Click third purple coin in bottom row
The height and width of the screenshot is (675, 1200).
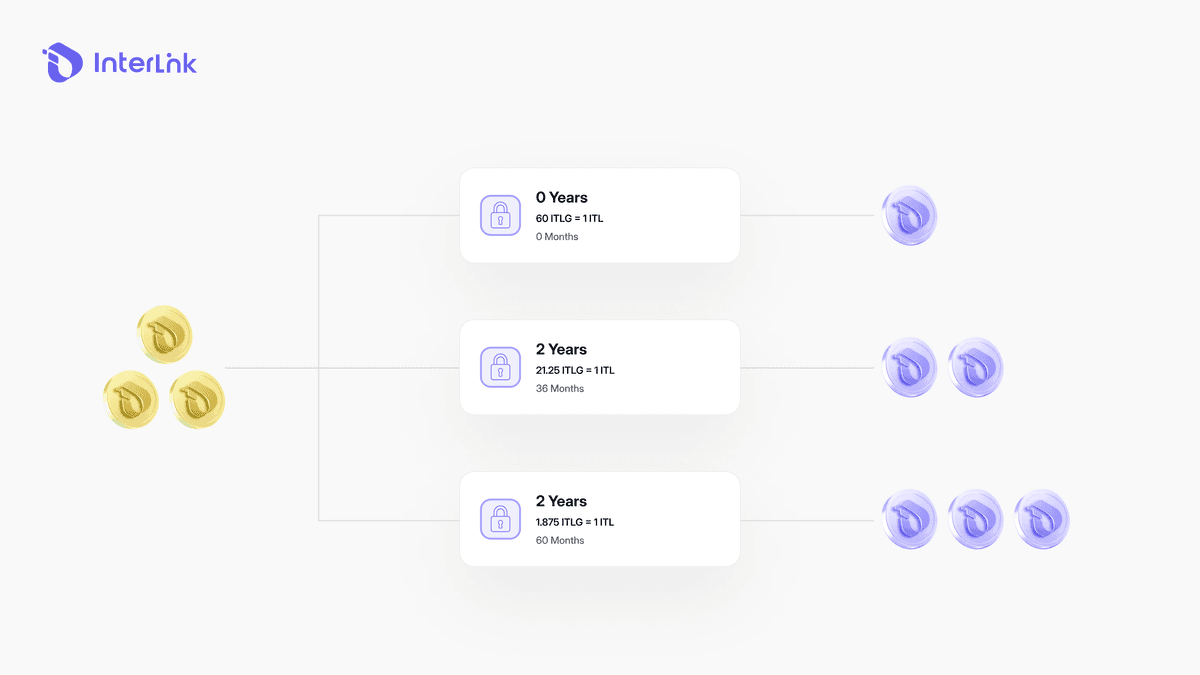coord(1042,519)
